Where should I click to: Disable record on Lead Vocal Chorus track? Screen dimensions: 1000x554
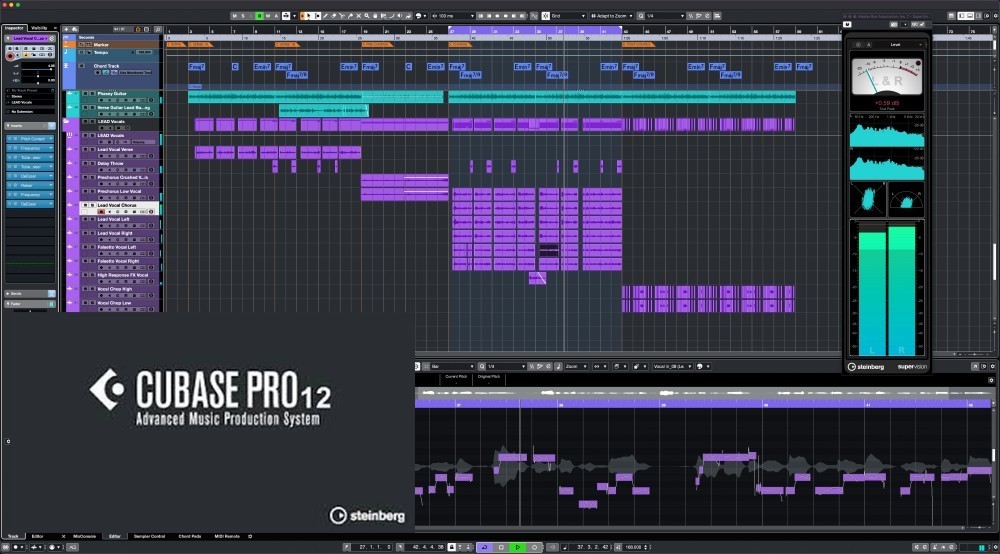(101, 212)
